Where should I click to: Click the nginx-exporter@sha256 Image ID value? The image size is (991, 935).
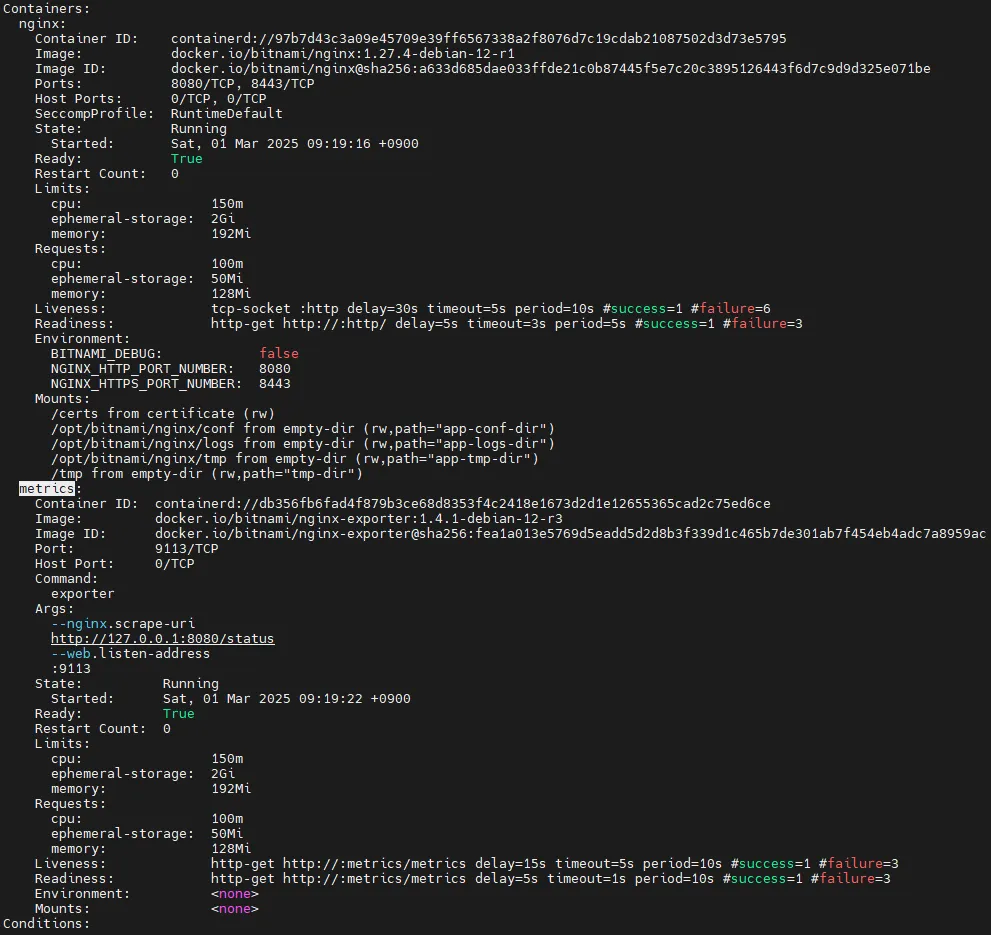[570, 534]
